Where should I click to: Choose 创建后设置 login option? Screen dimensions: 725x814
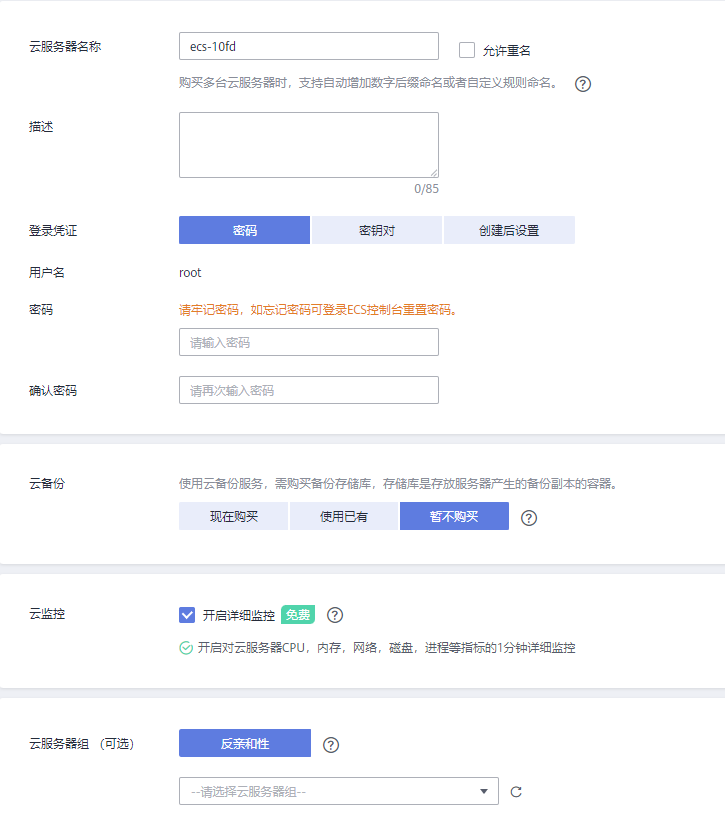coord(509,230)
